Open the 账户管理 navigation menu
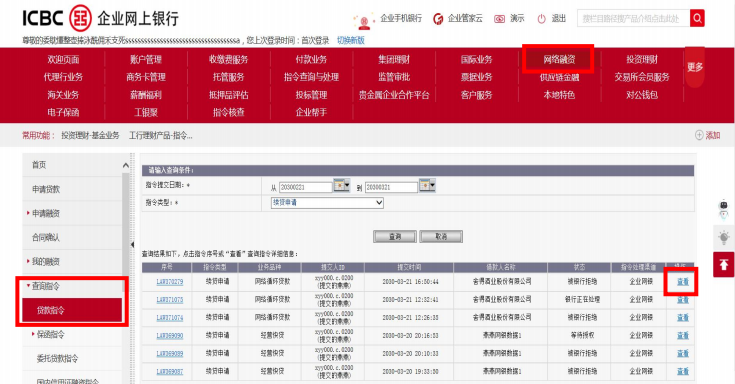The image size is (735, 384). point(146,60)
